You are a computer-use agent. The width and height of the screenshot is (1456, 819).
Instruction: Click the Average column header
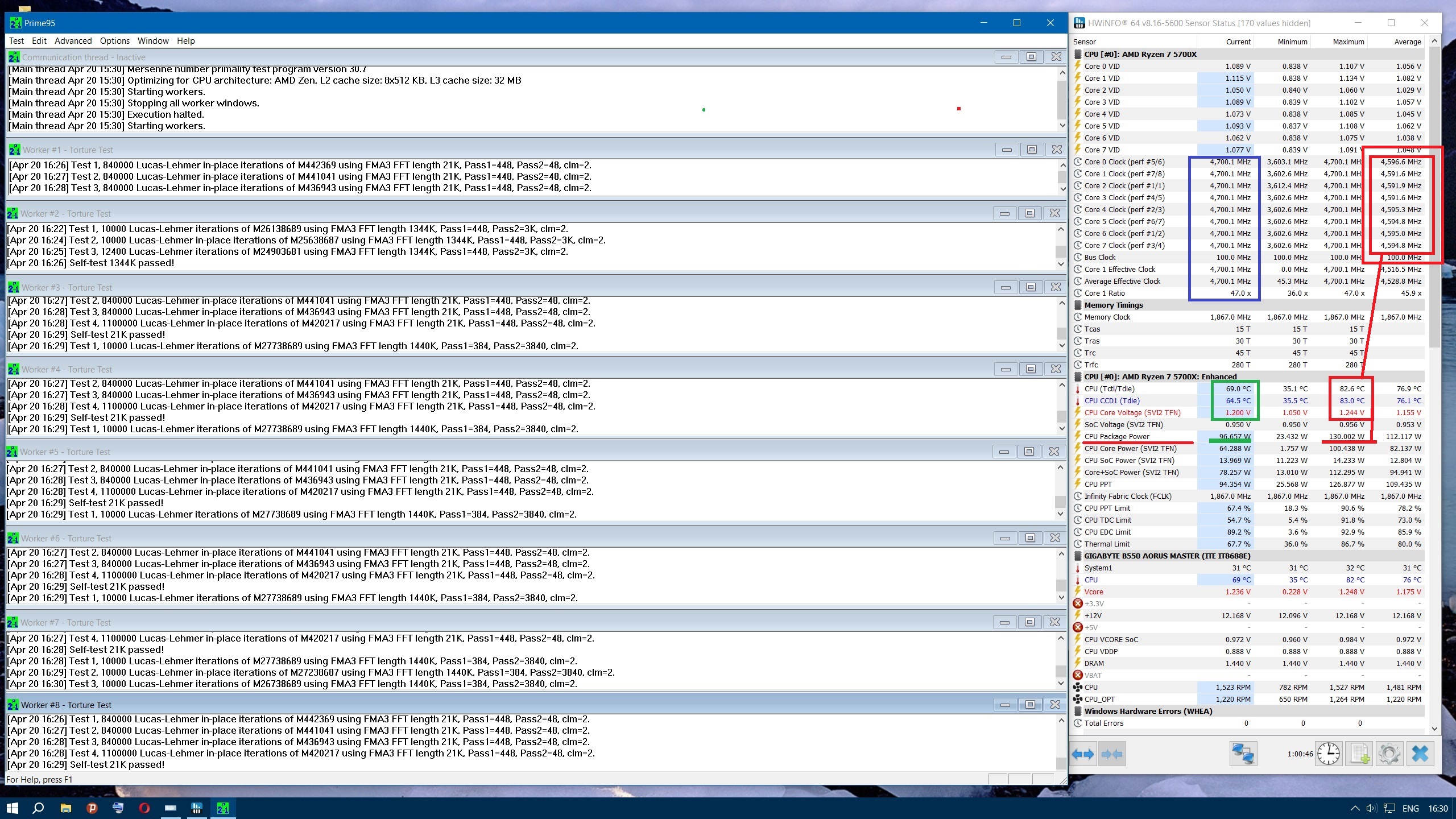point(1407,42)
